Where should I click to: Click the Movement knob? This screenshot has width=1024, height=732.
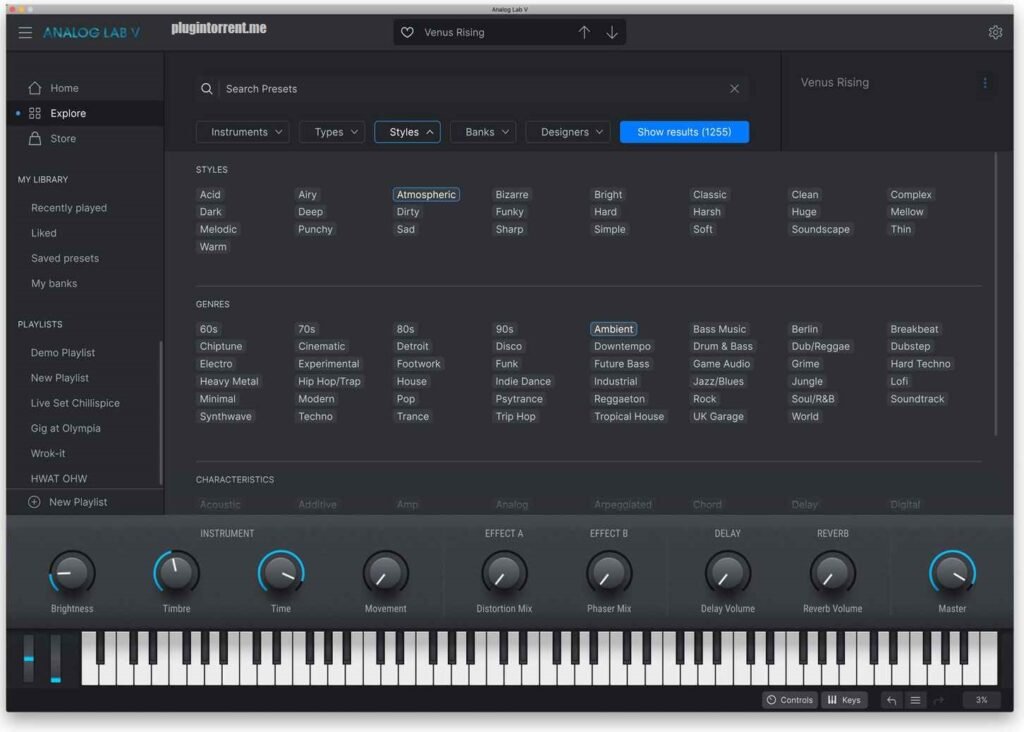pos(385,573)
